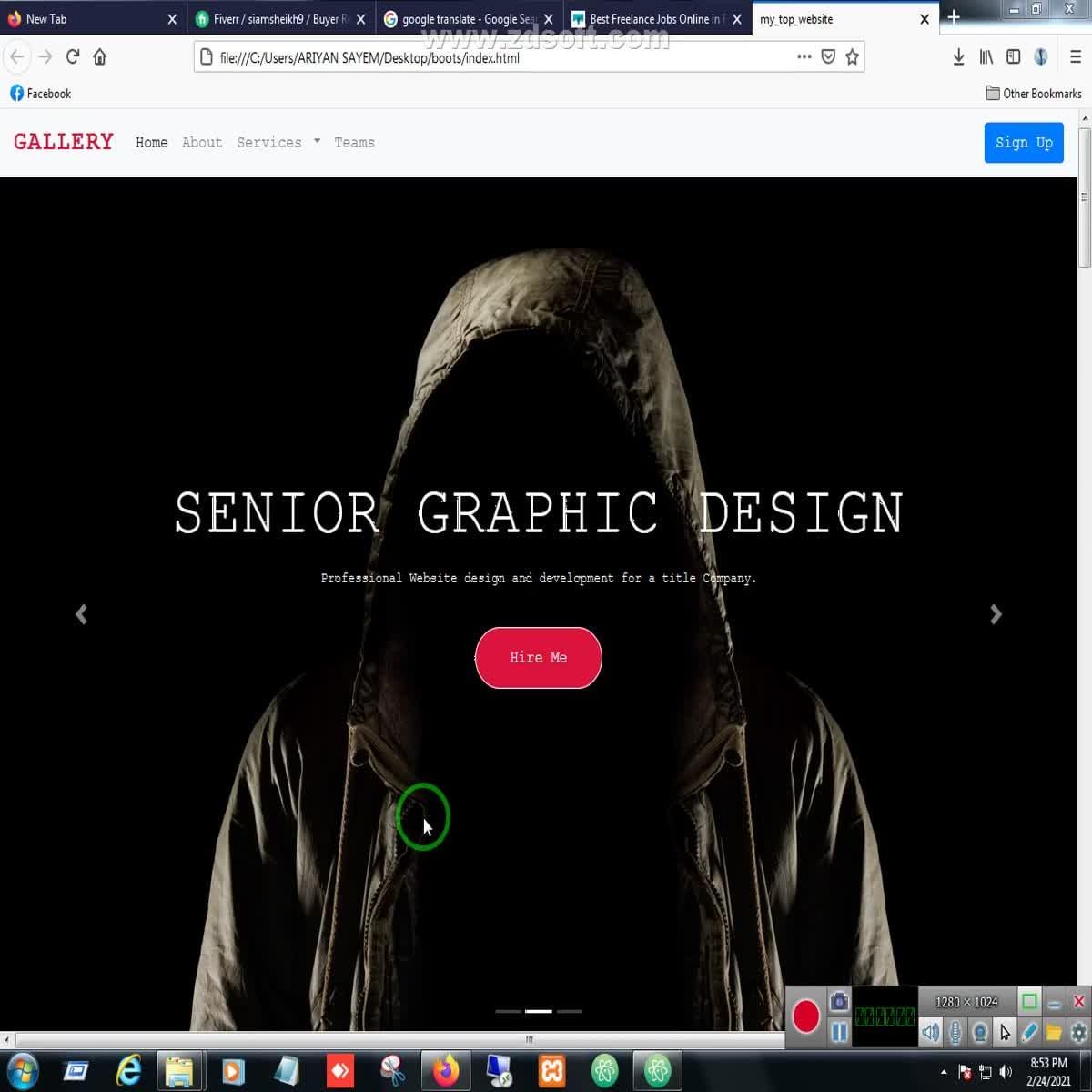This screenshot has height=1092, width=1092.
Task: Select the pencil annotation tool in the recorder
Action: (x=1030, y=1033)
